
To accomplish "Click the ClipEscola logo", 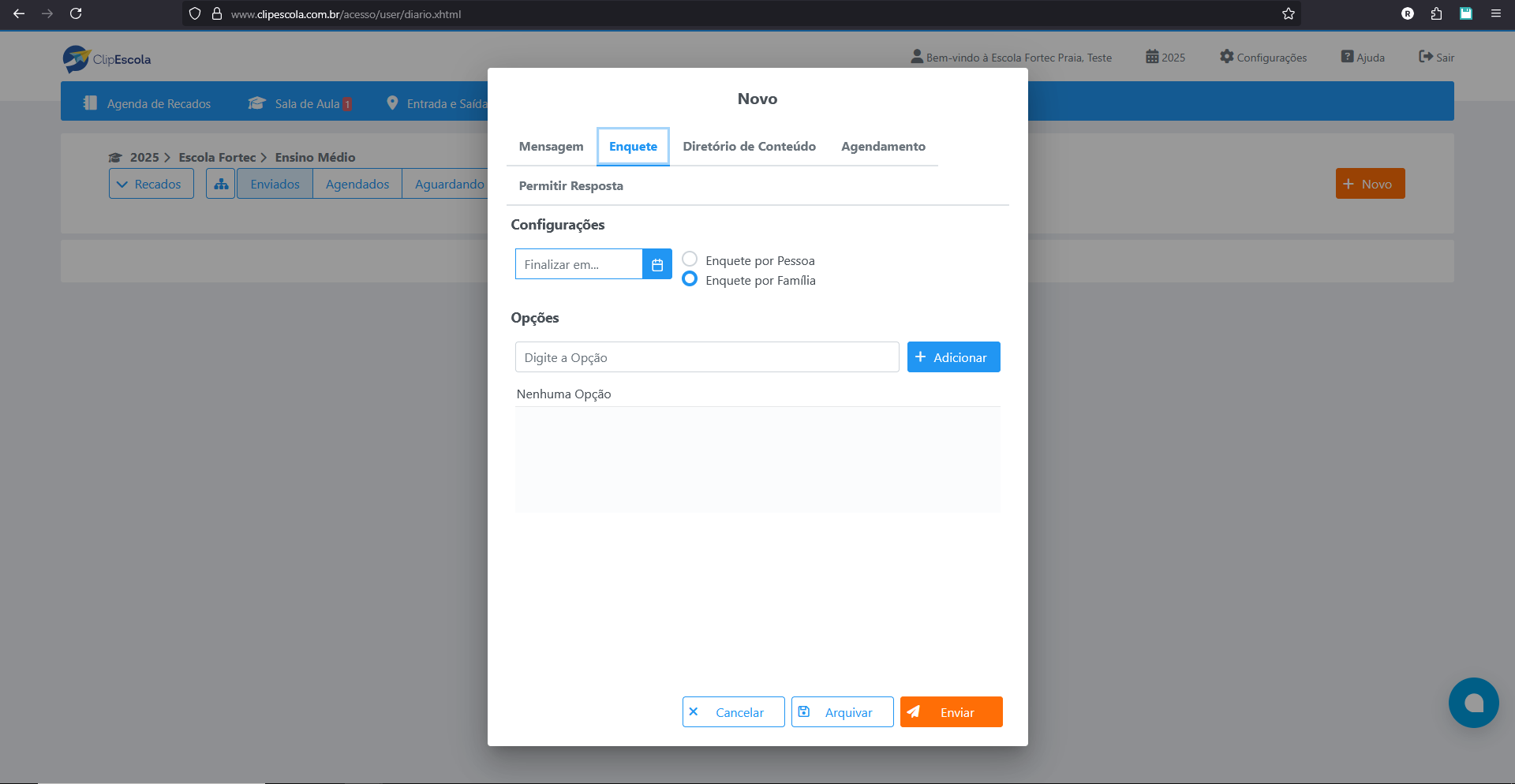I will click(x=107, y=59).
